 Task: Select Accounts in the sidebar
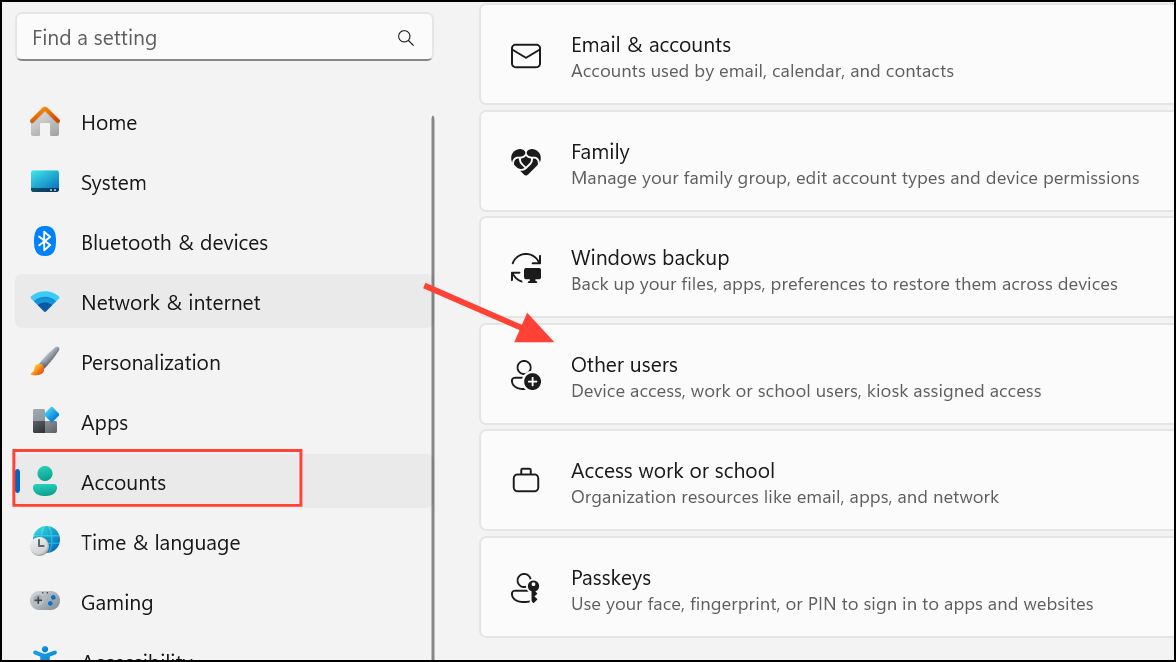pos(224,481)
